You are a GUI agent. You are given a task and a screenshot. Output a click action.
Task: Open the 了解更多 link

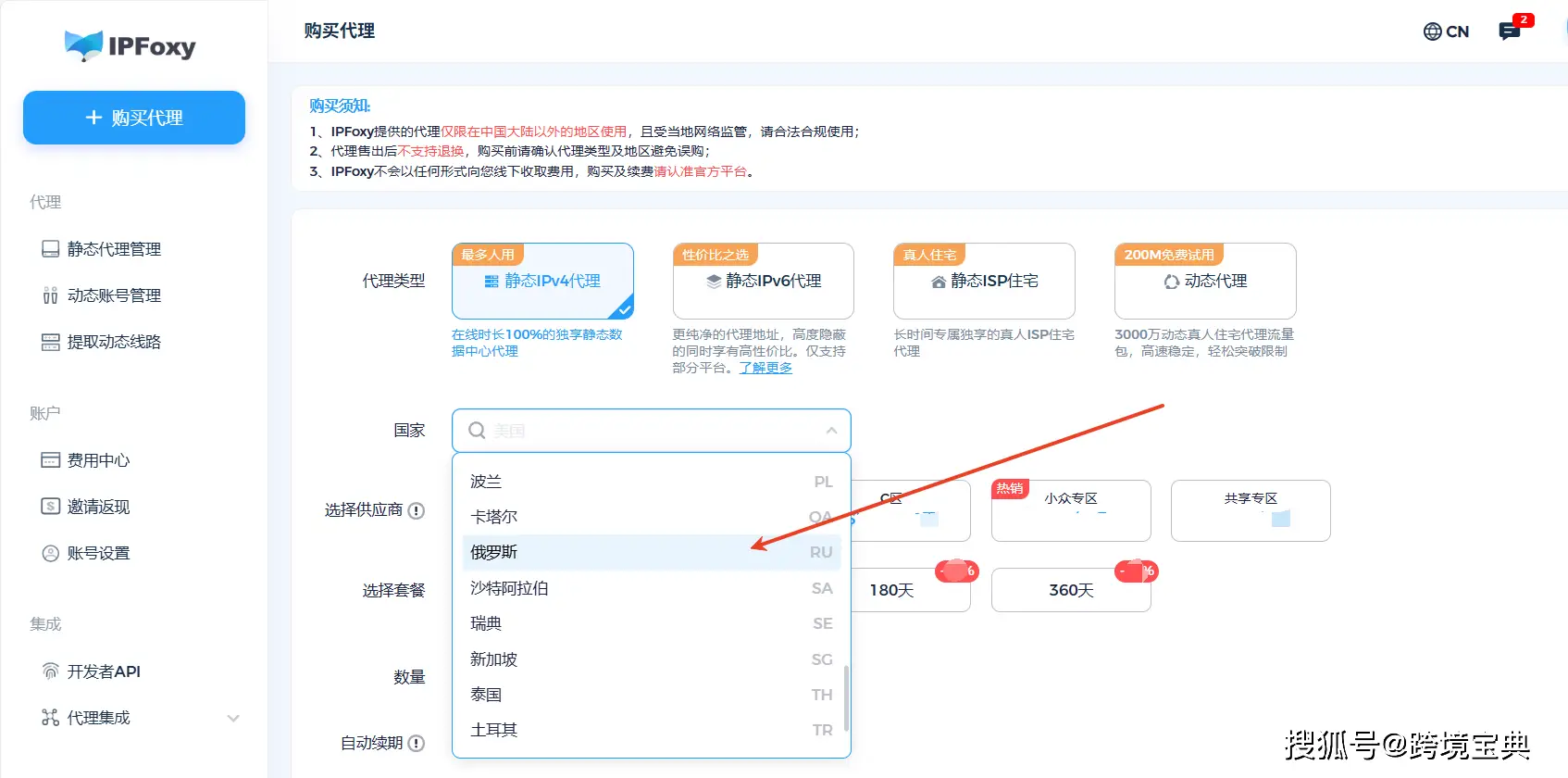click(x=765, y=368)
